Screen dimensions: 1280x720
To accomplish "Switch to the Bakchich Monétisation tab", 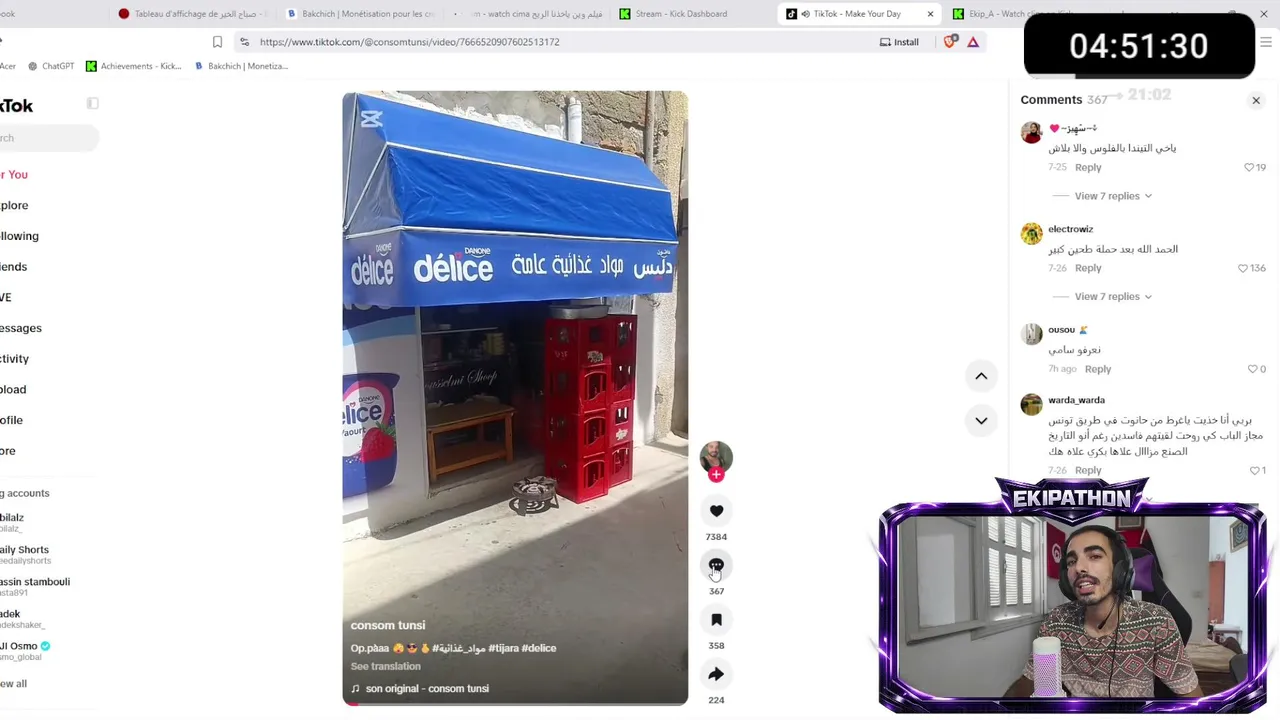I will pyautogui.click(x=360, y=14).
